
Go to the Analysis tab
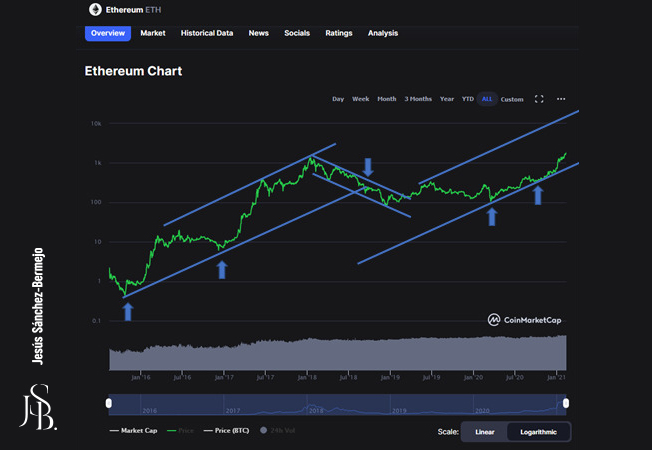383,33
